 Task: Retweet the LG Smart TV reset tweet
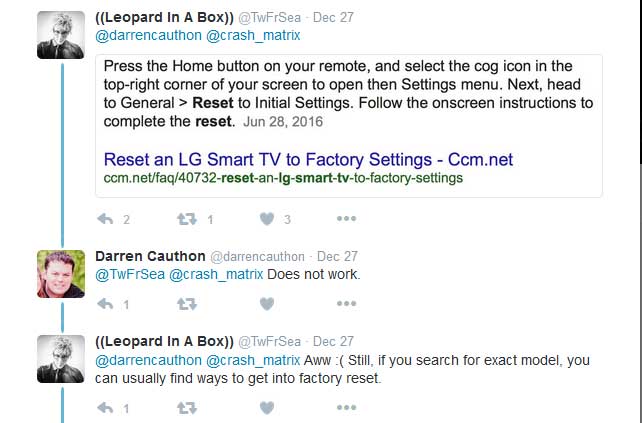point(186,219)
